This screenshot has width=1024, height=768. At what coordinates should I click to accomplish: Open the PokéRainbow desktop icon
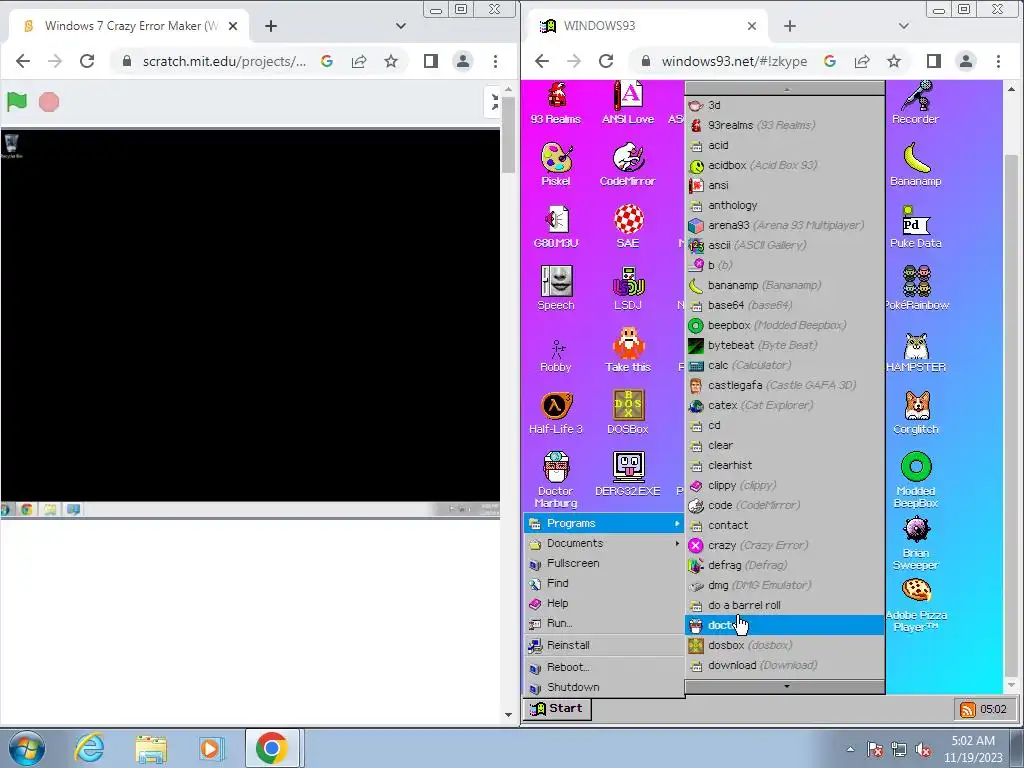coord(917,289)
